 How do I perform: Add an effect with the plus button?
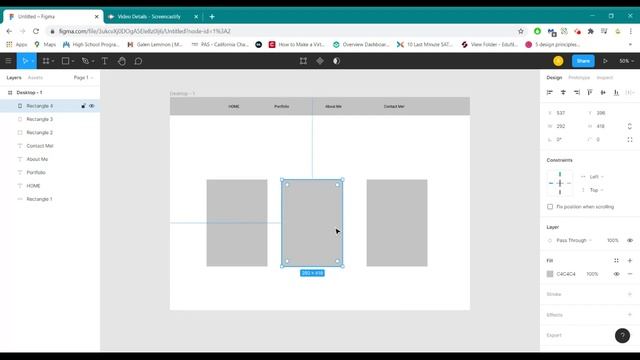(630, 315)
